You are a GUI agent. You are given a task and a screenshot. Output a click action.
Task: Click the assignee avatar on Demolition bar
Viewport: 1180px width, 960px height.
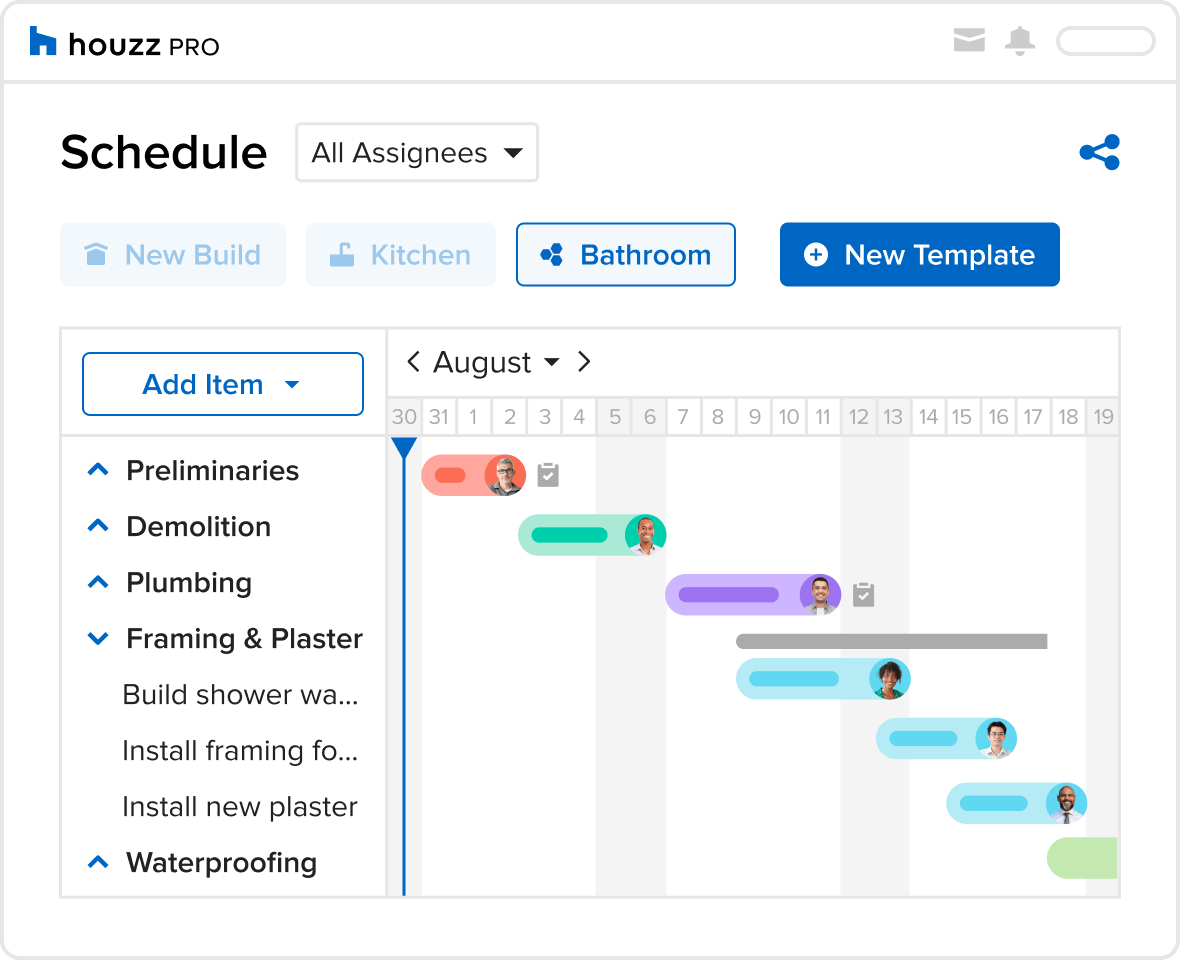pyautogui.click(x=645, y=535)
